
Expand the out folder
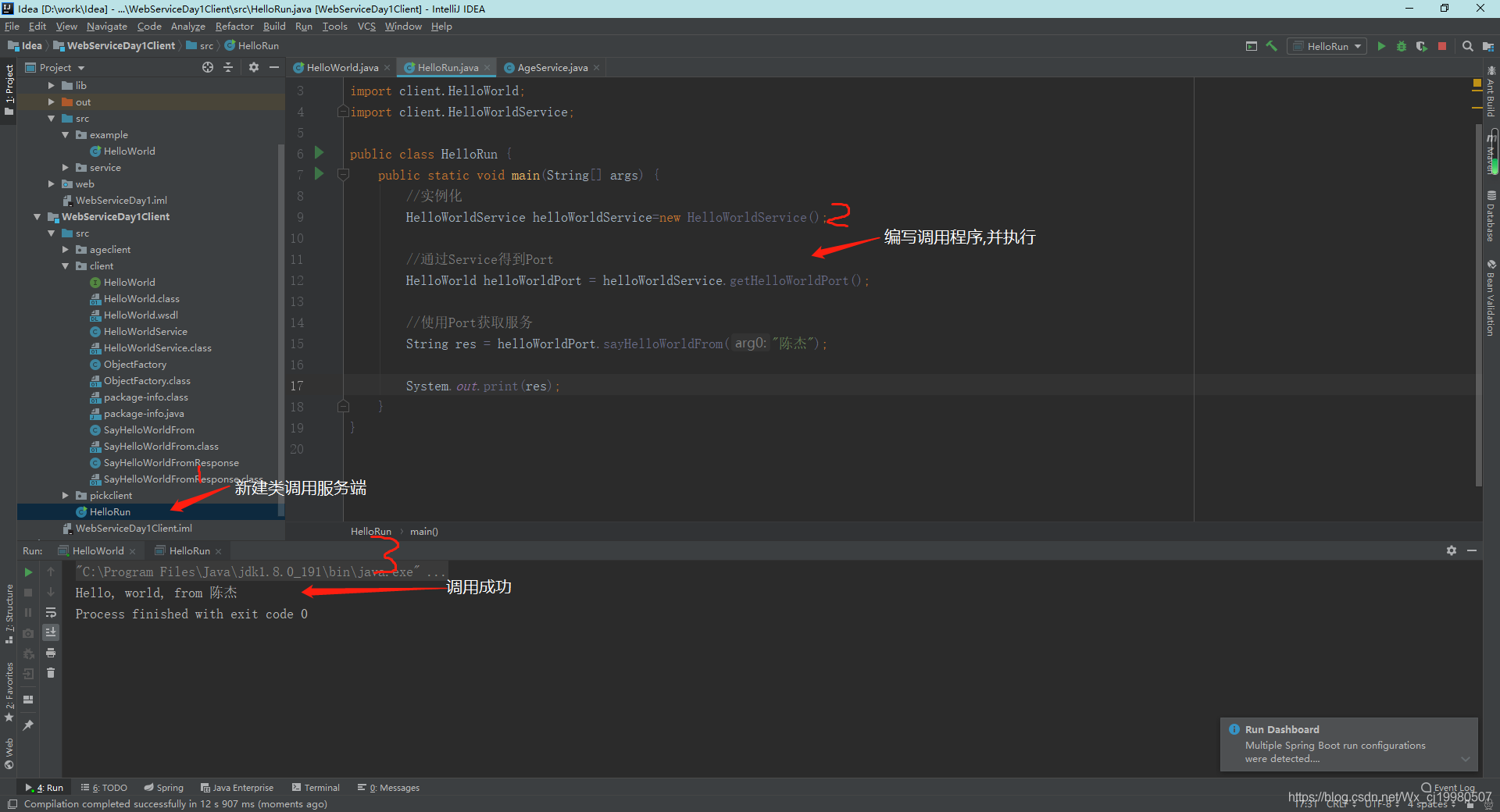52,102
